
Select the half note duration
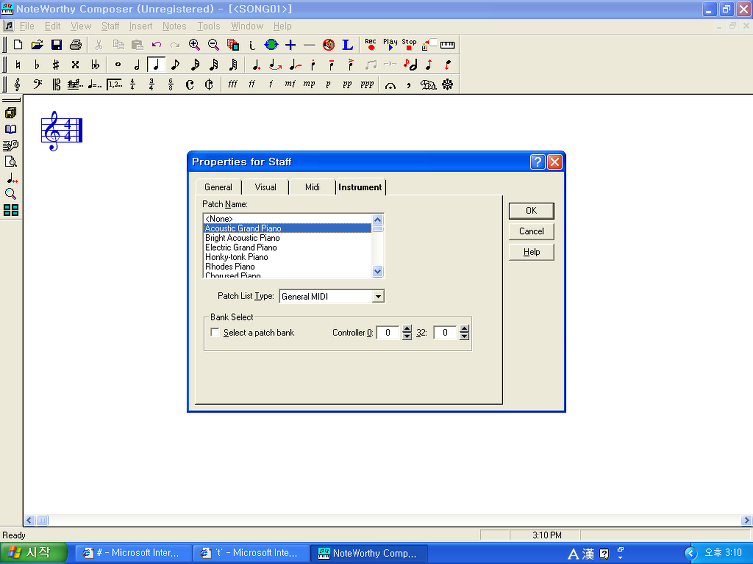tap(137, 64)
